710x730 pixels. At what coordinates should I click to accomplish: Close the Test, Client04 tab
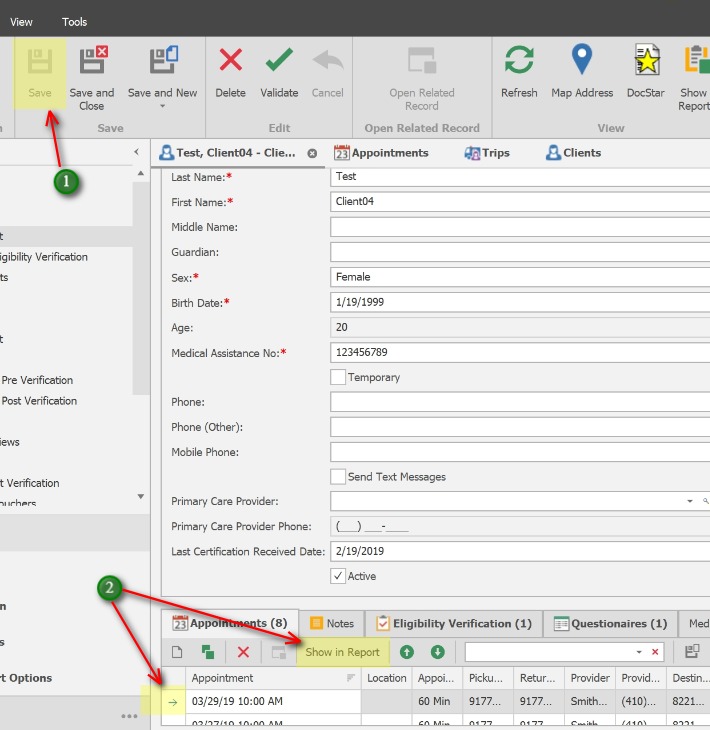[312, 153]
